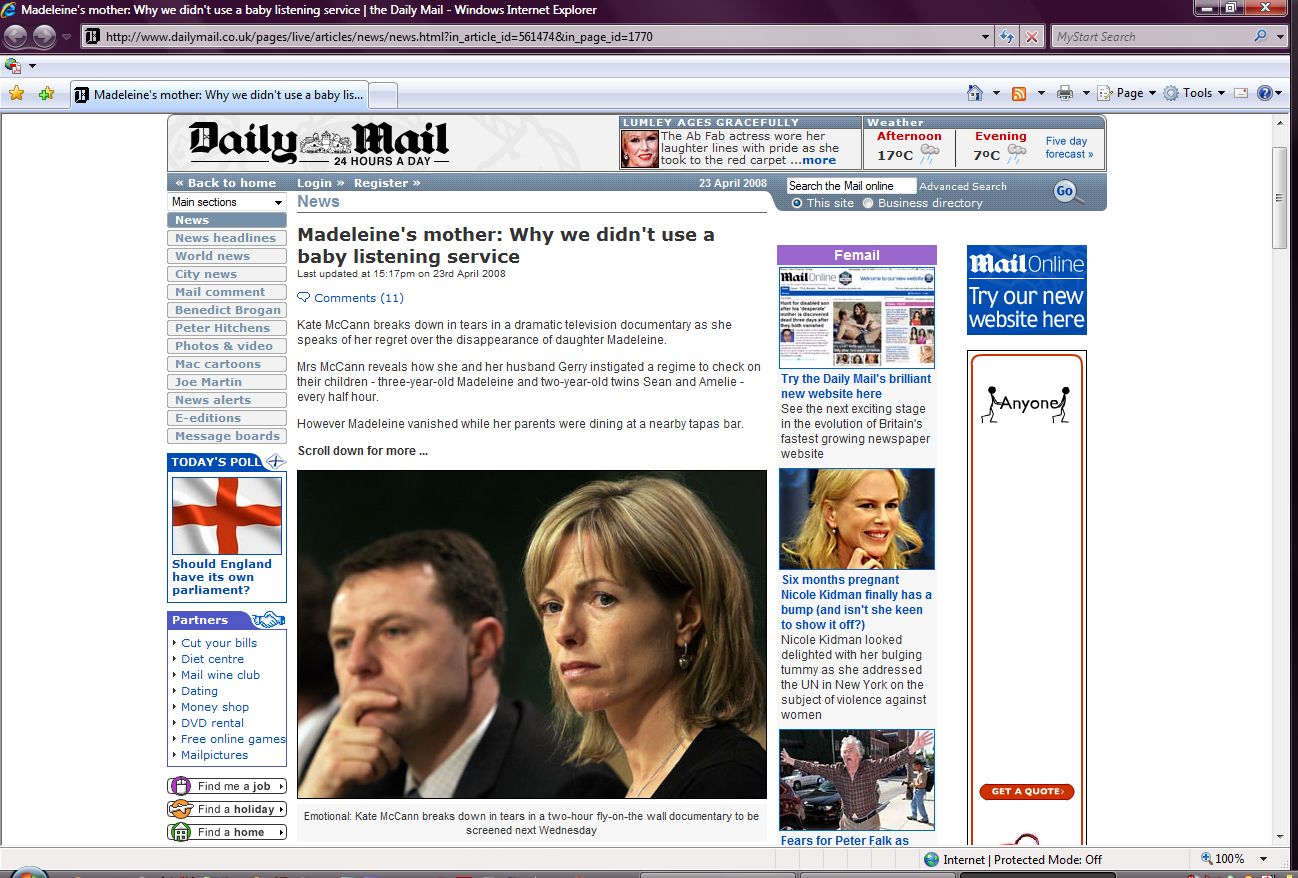Select the Business directory radio button
The image size is (1298, 878).
tap(868, 203)
